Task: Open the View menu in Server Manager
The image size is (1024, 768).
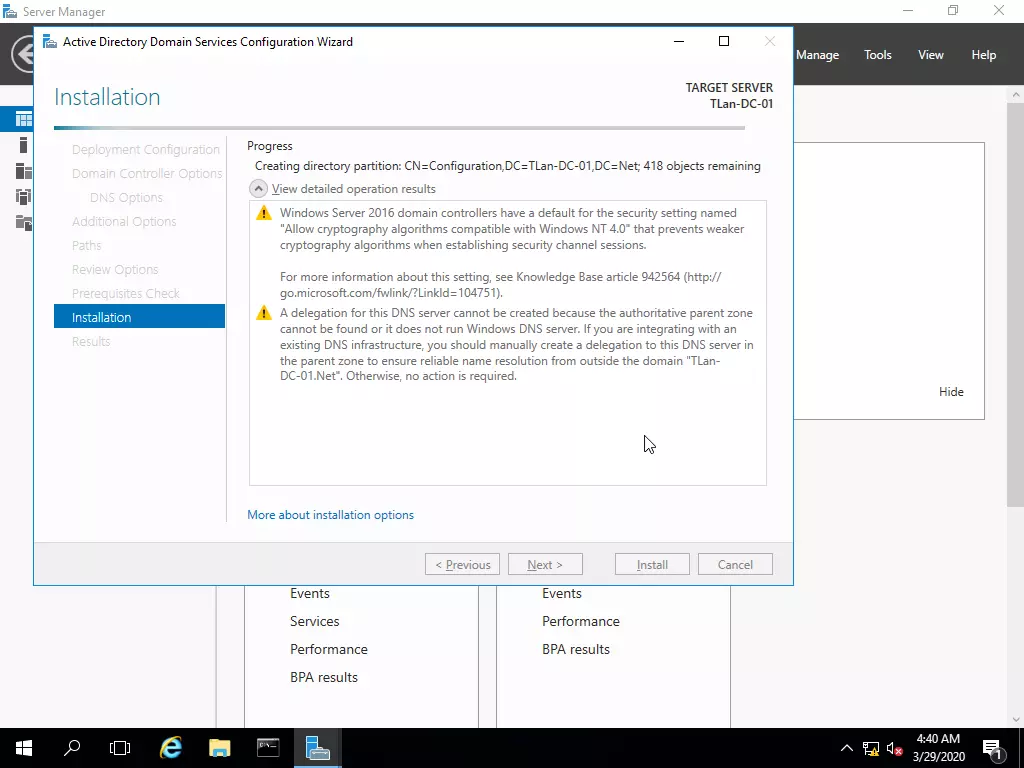Action: [931, 55]
